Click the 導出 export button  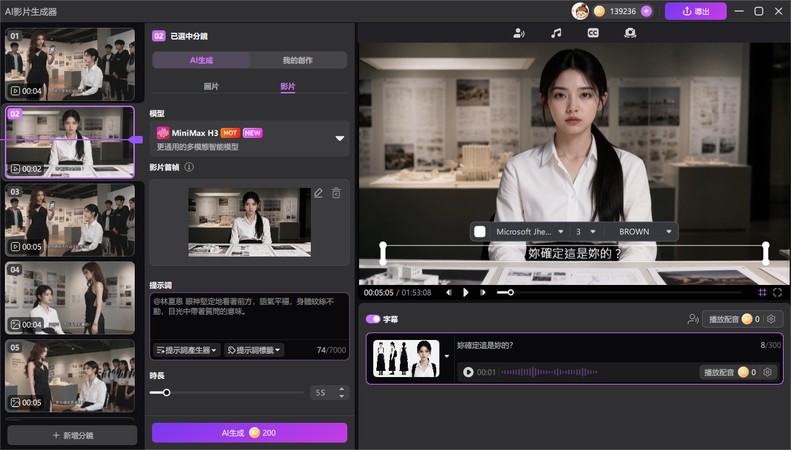(x=696, y=11)
